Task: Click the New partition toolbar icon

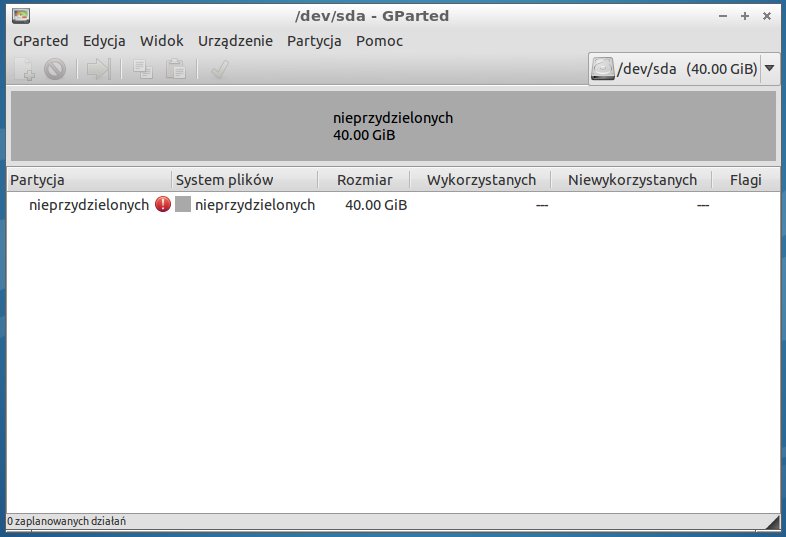Action: coord(24,69)
